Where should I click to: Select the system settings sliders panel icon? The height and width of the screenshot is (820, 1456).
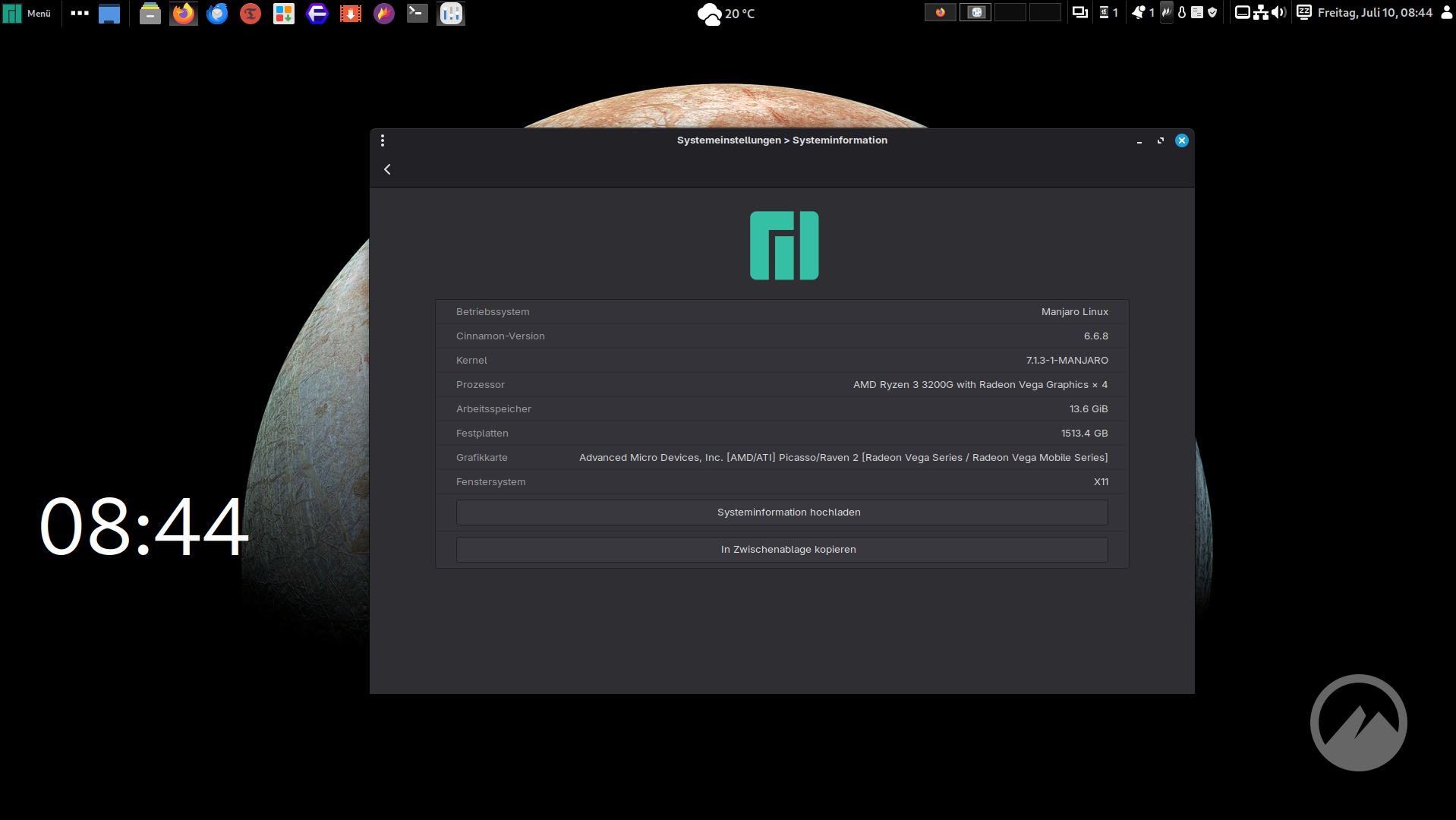(451, 13)
